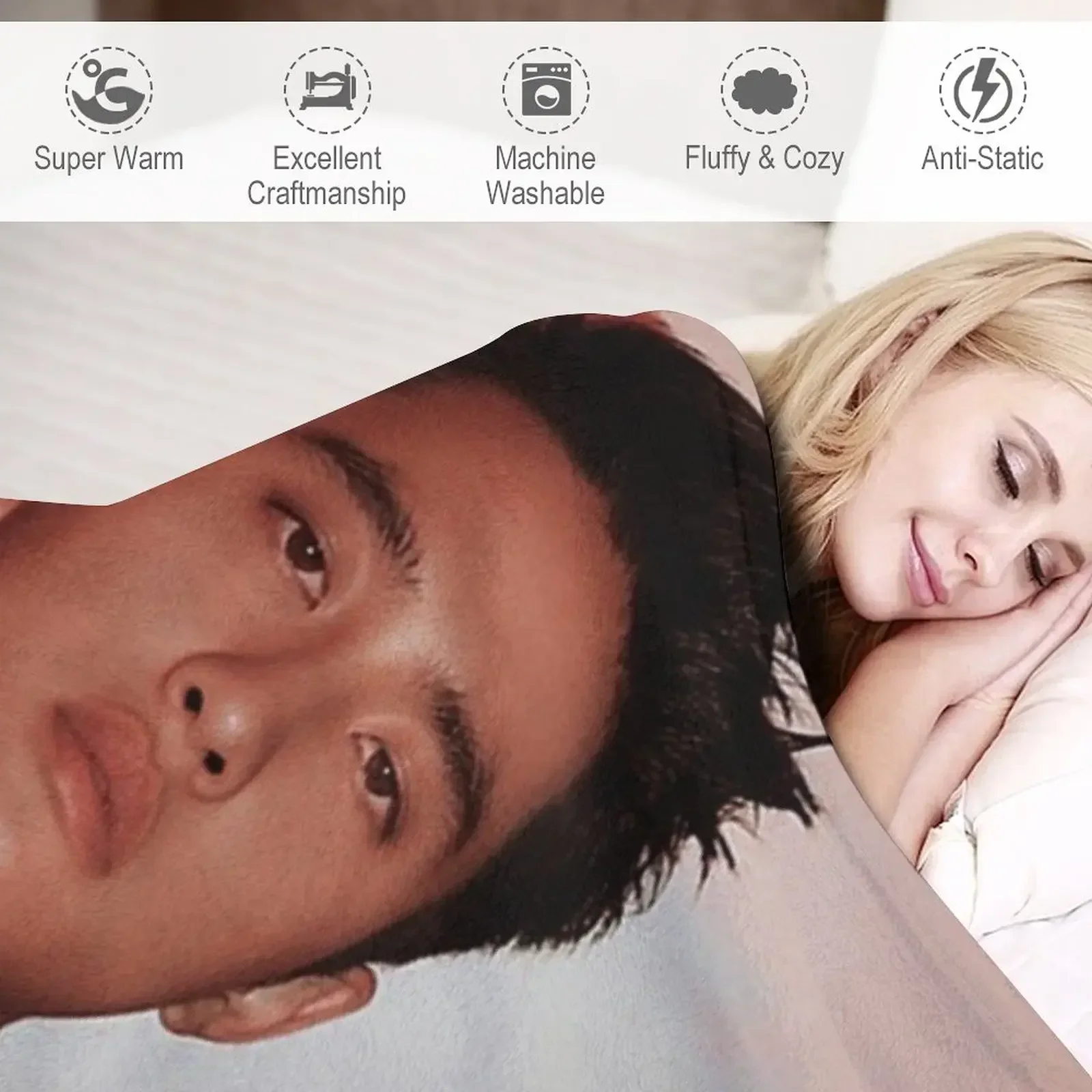Select the fluffy cloud icon
The height and width of the screenshot is (1092, 1092).
(764, 90)
